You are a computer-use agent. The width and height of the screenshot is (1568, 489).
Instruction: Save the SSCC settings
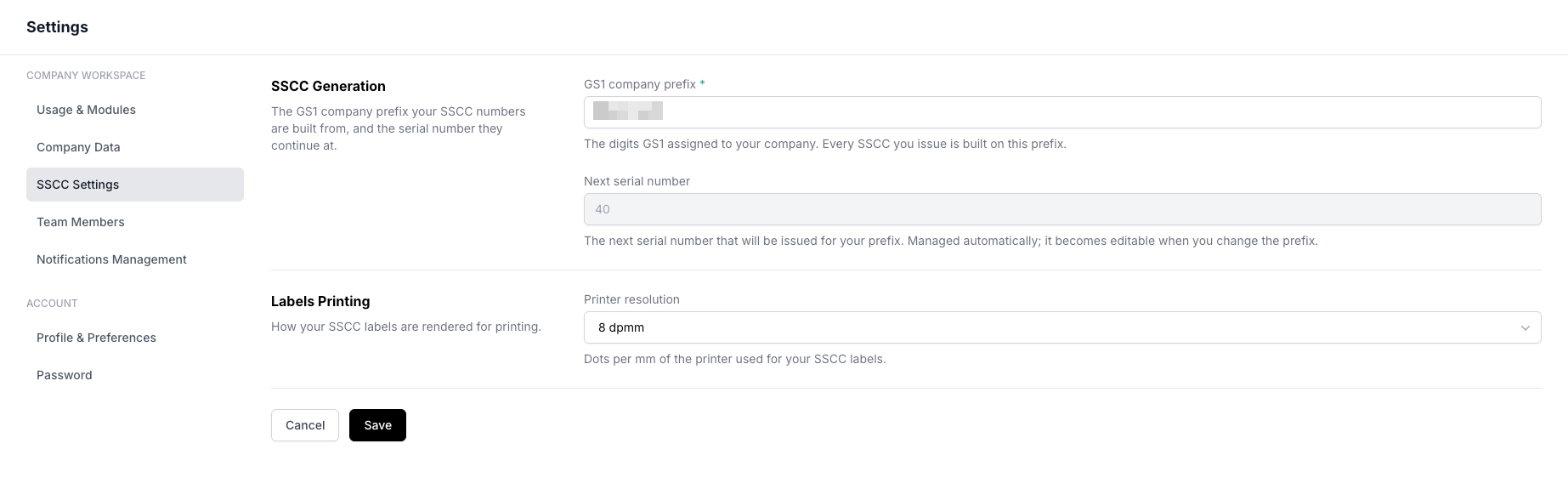pos(377,425)
